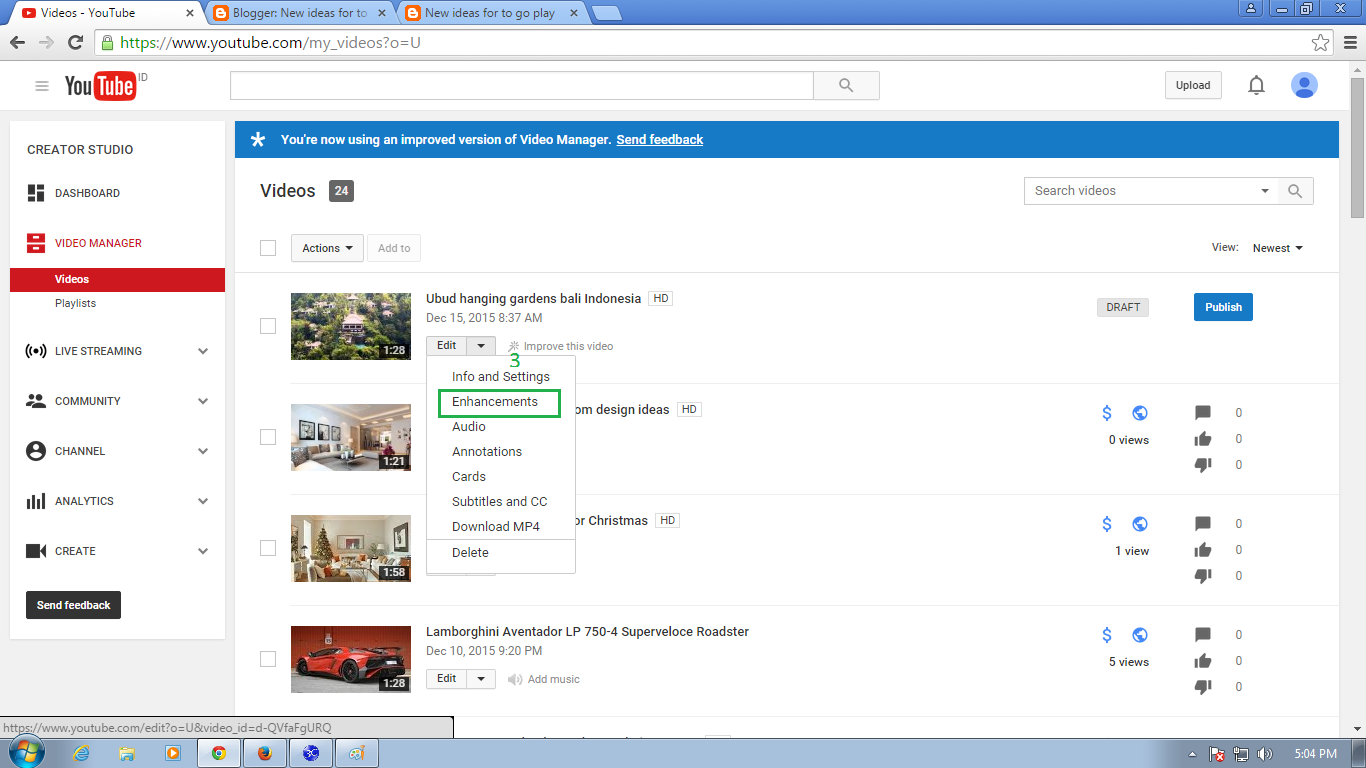Choose Info and Settings from Edit menu
The width and height of the screenshot is (1366, 768).
pyautogui.click(x=501, y=377)
